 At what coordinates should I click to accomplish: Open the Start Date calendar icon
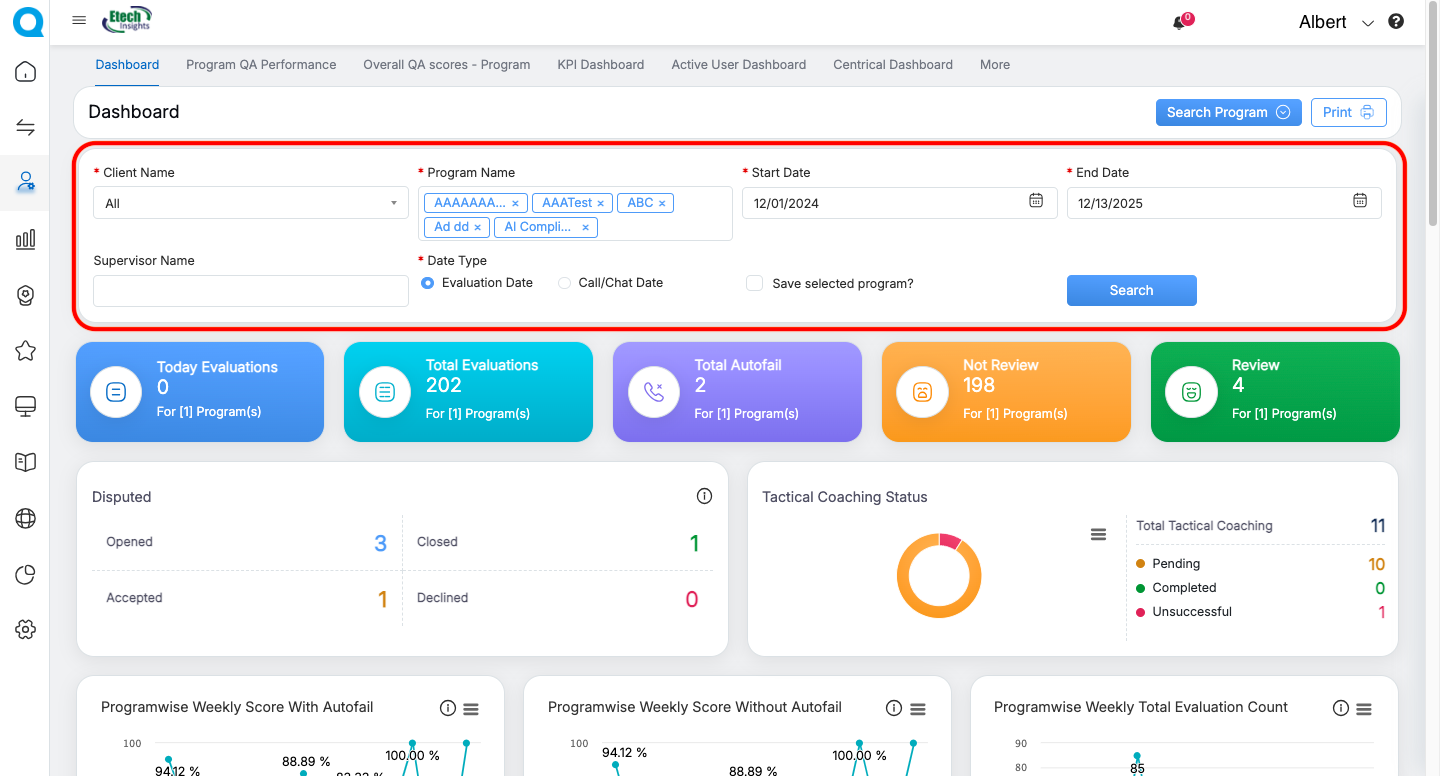(1036, 201)
